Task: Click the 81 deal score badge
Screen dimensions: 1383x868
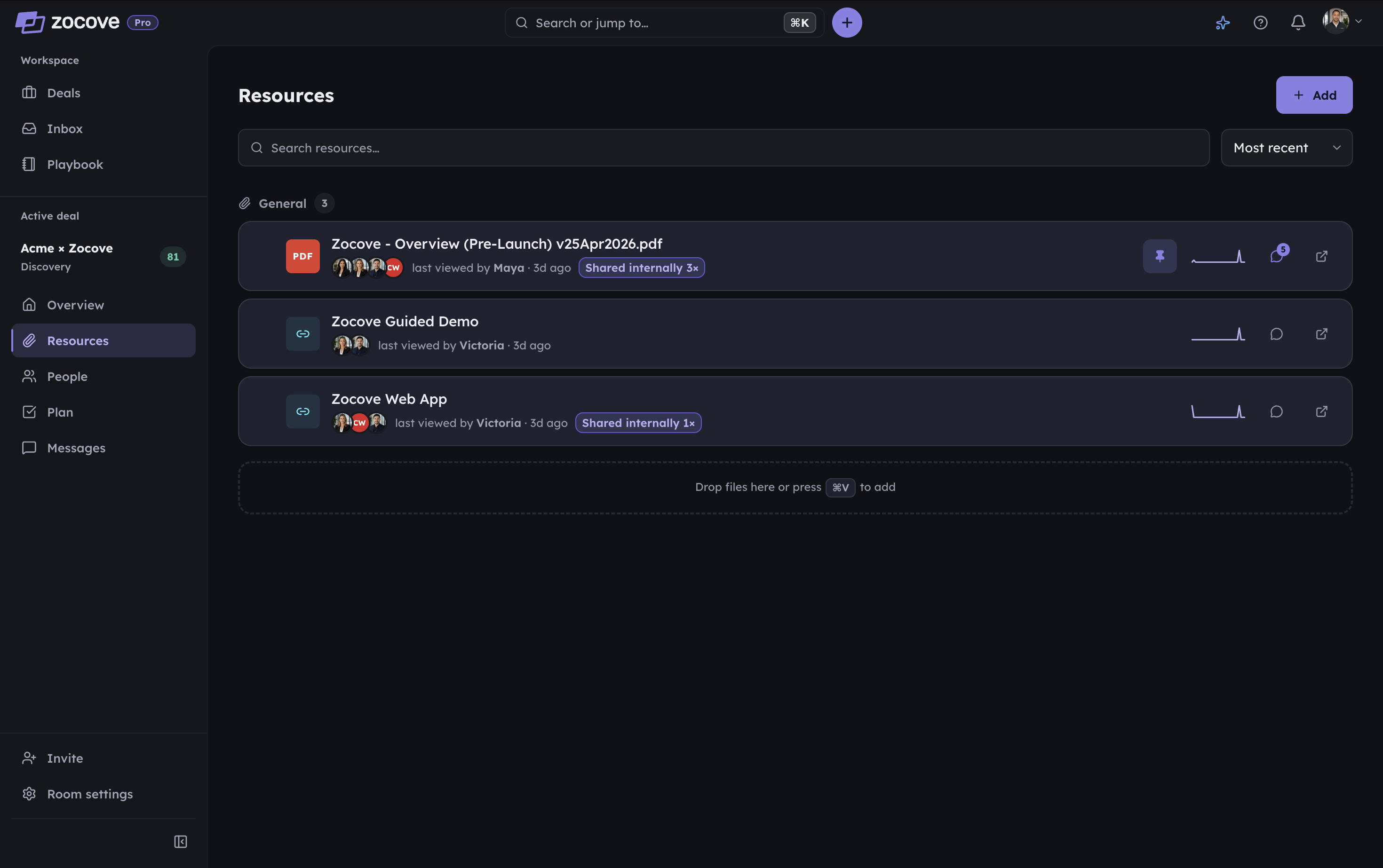Action: pyautogui.click(x=173, y=257)
